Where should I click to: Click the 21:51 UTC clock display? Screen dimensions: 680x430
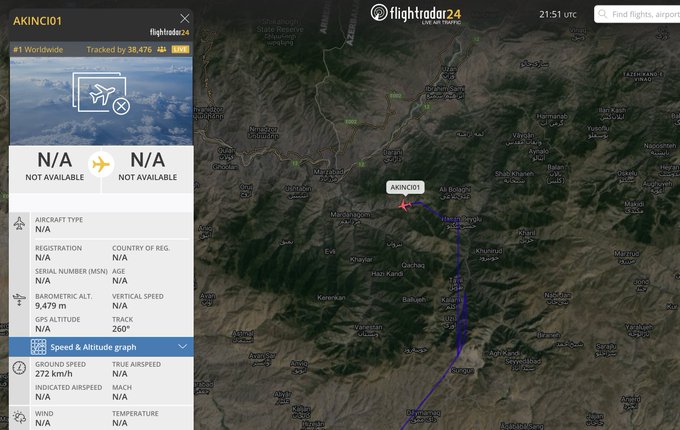558,14
